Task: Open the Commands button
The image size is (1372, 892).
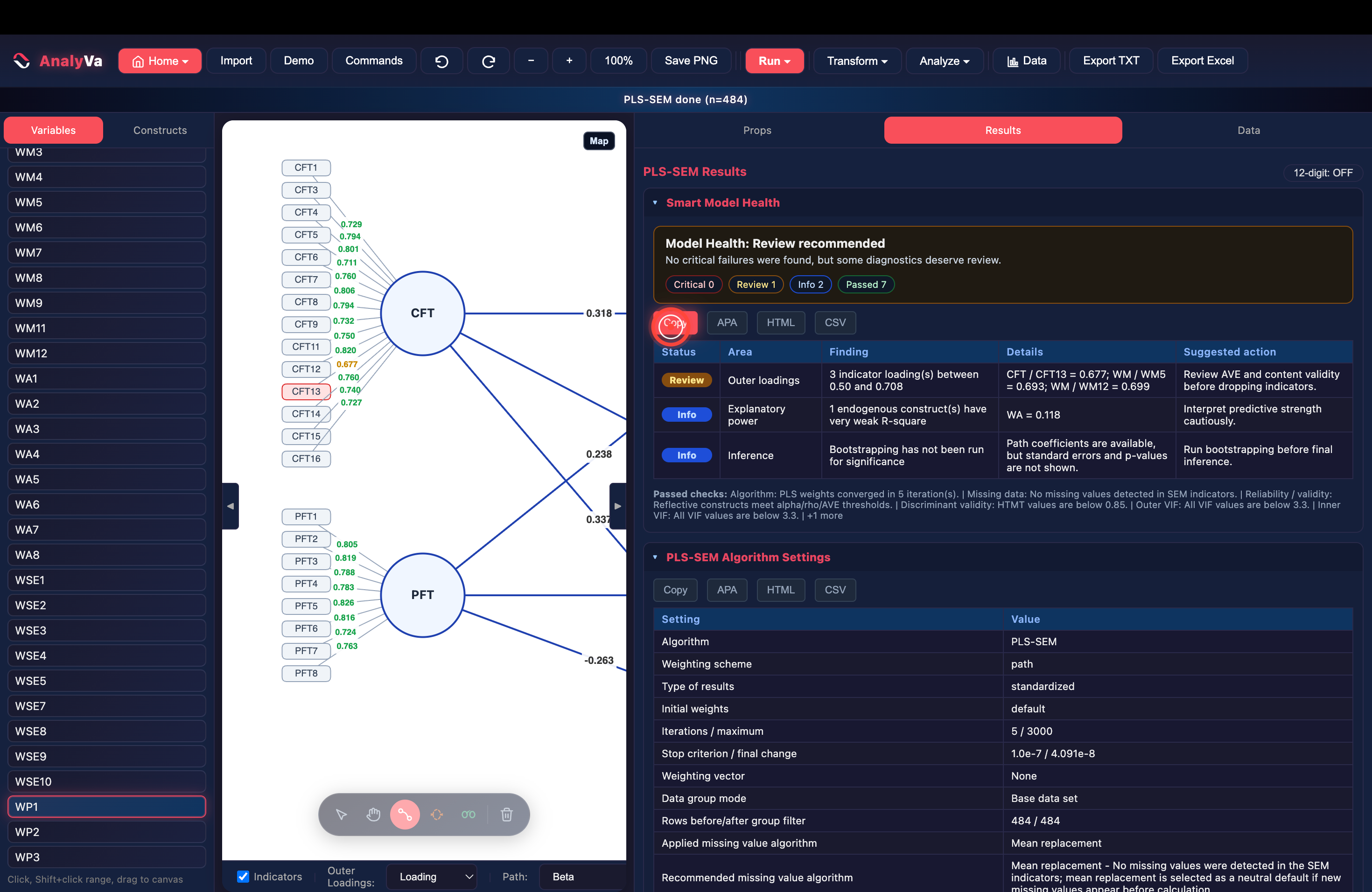Action: pos(373,61)
